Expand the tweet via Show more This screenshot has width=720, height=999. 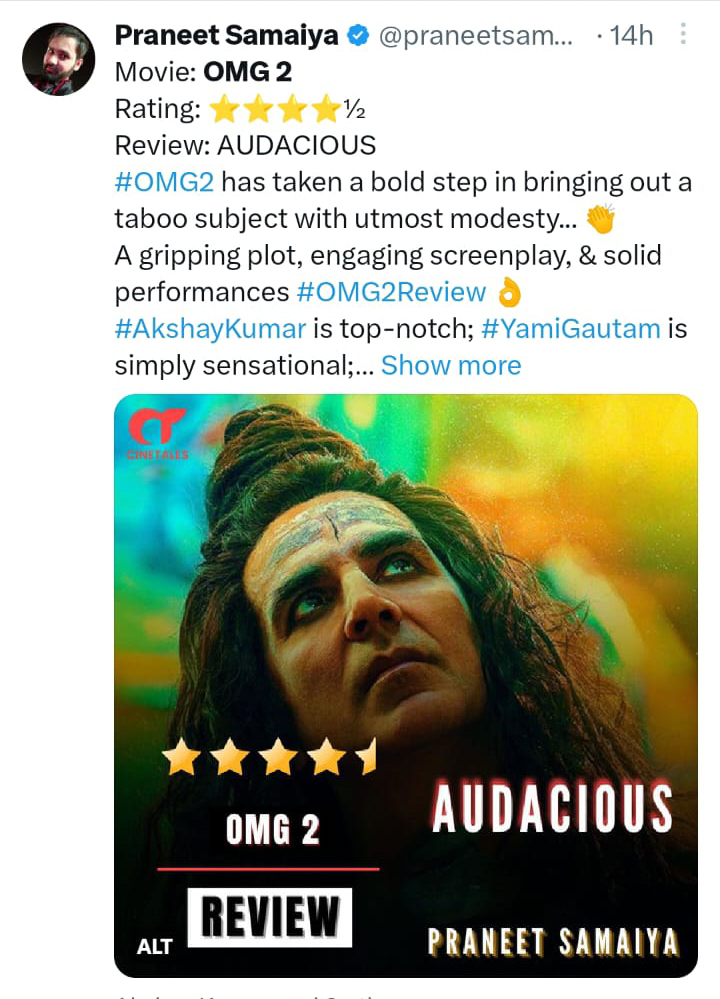451,365
